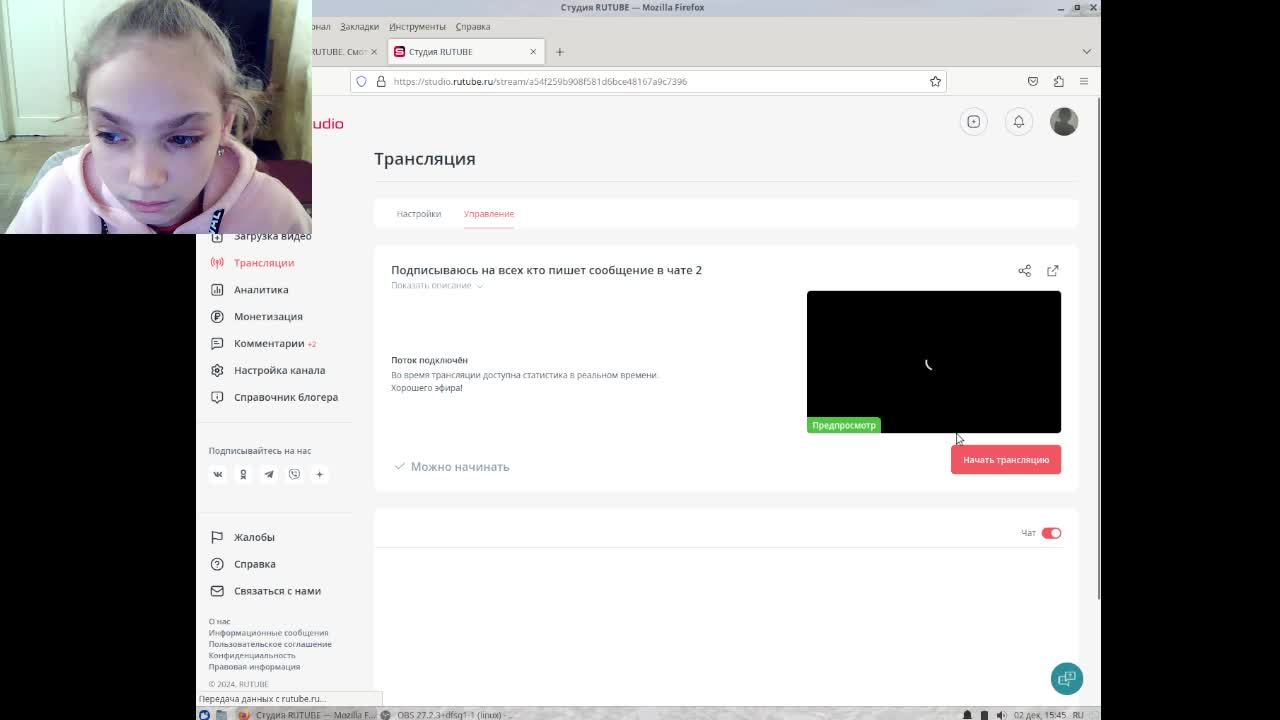The height and width of the screenshot is (720, 1280).
Task: Click the Аналитика chart icon in sidebar
Action: pos(217,290)
